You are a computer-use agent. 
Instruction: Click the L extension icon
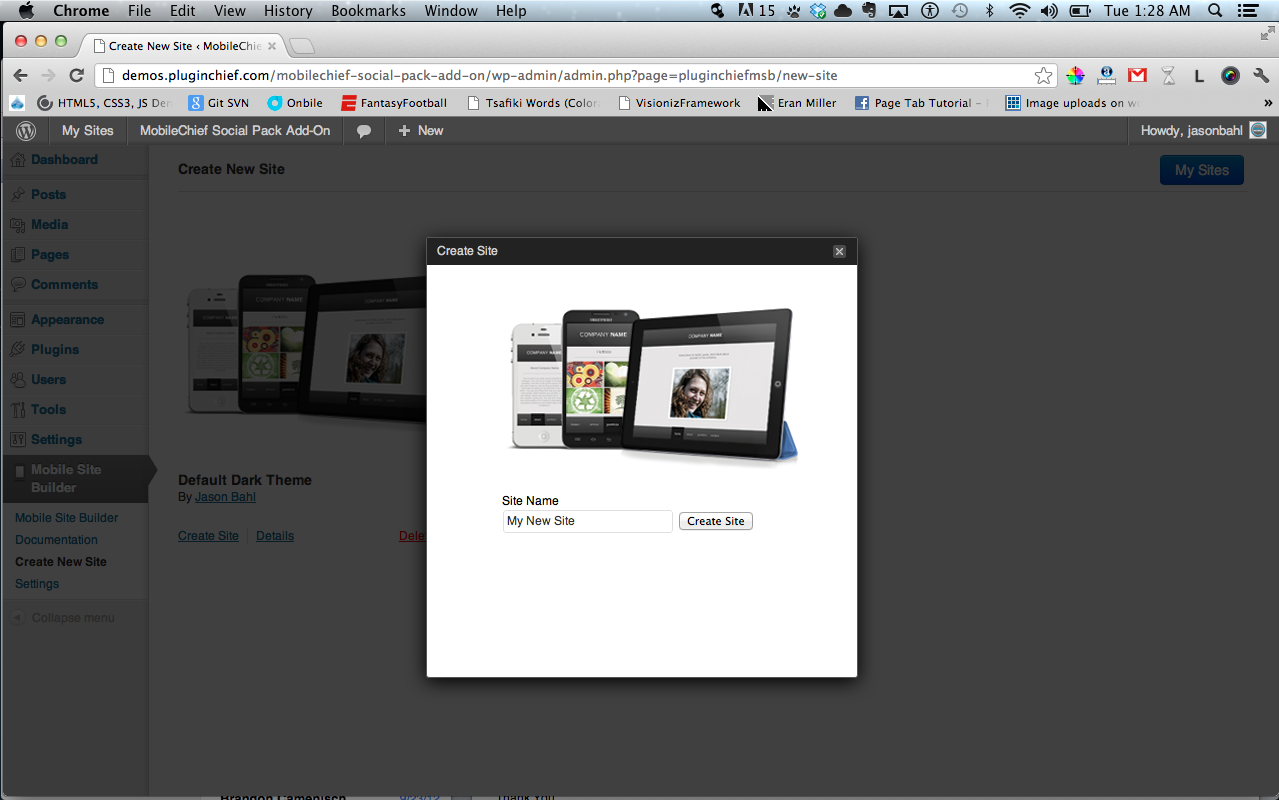pyautogui.click(x=1199, y=75)
